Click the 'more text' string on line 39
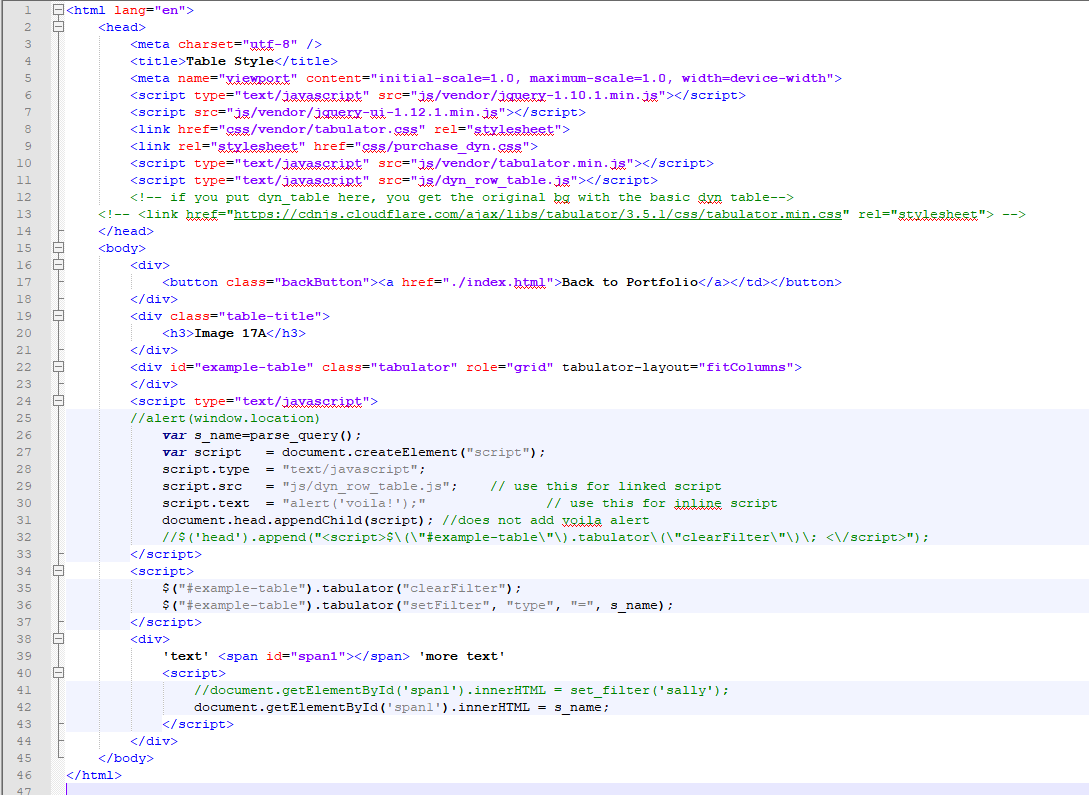Image resolution: width=1089 pixels, height=795 pixels. 462,656
